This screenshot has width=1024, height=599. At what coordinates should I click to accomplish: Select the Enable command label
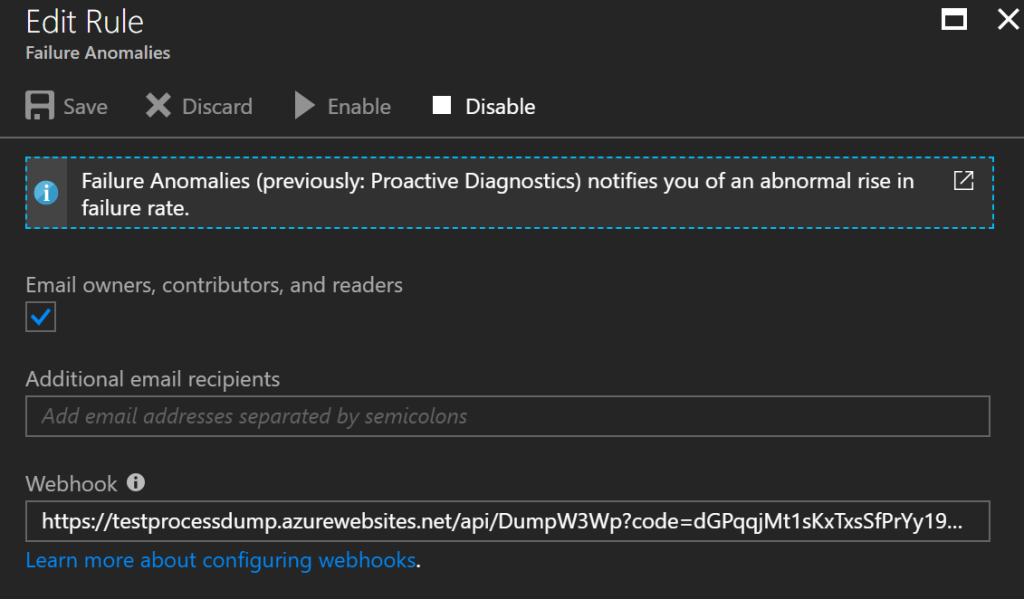coord(360,106)
